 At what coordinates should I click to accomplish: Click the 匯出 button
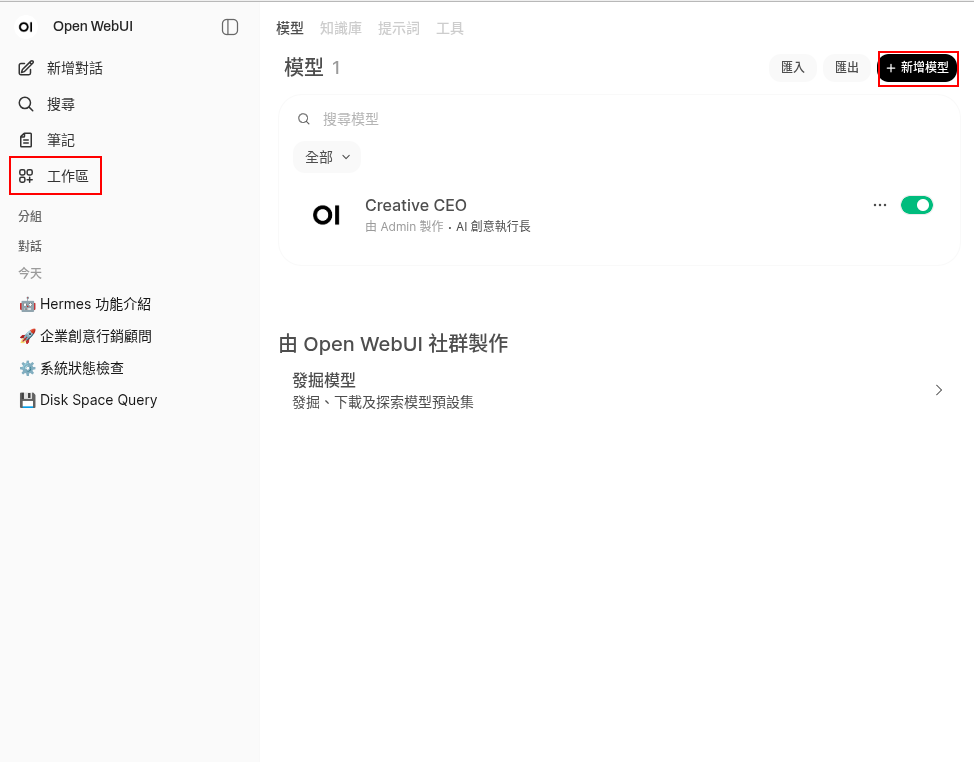(x=847, y=68)
